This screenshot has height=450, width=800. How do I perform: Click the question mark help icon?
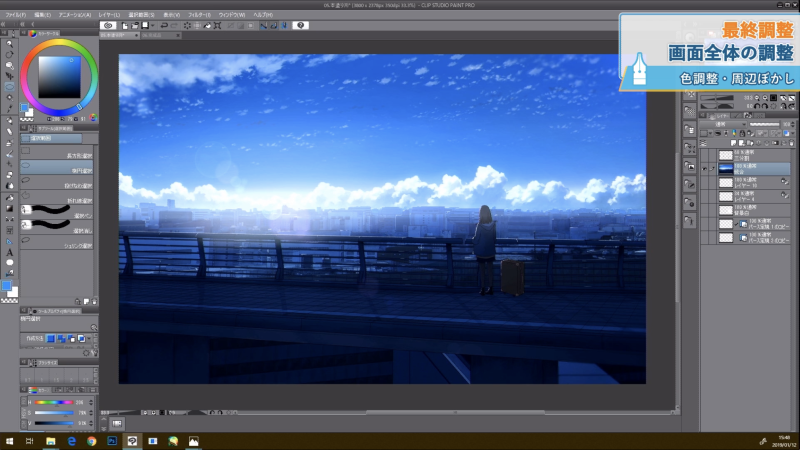tap(301, 25)
